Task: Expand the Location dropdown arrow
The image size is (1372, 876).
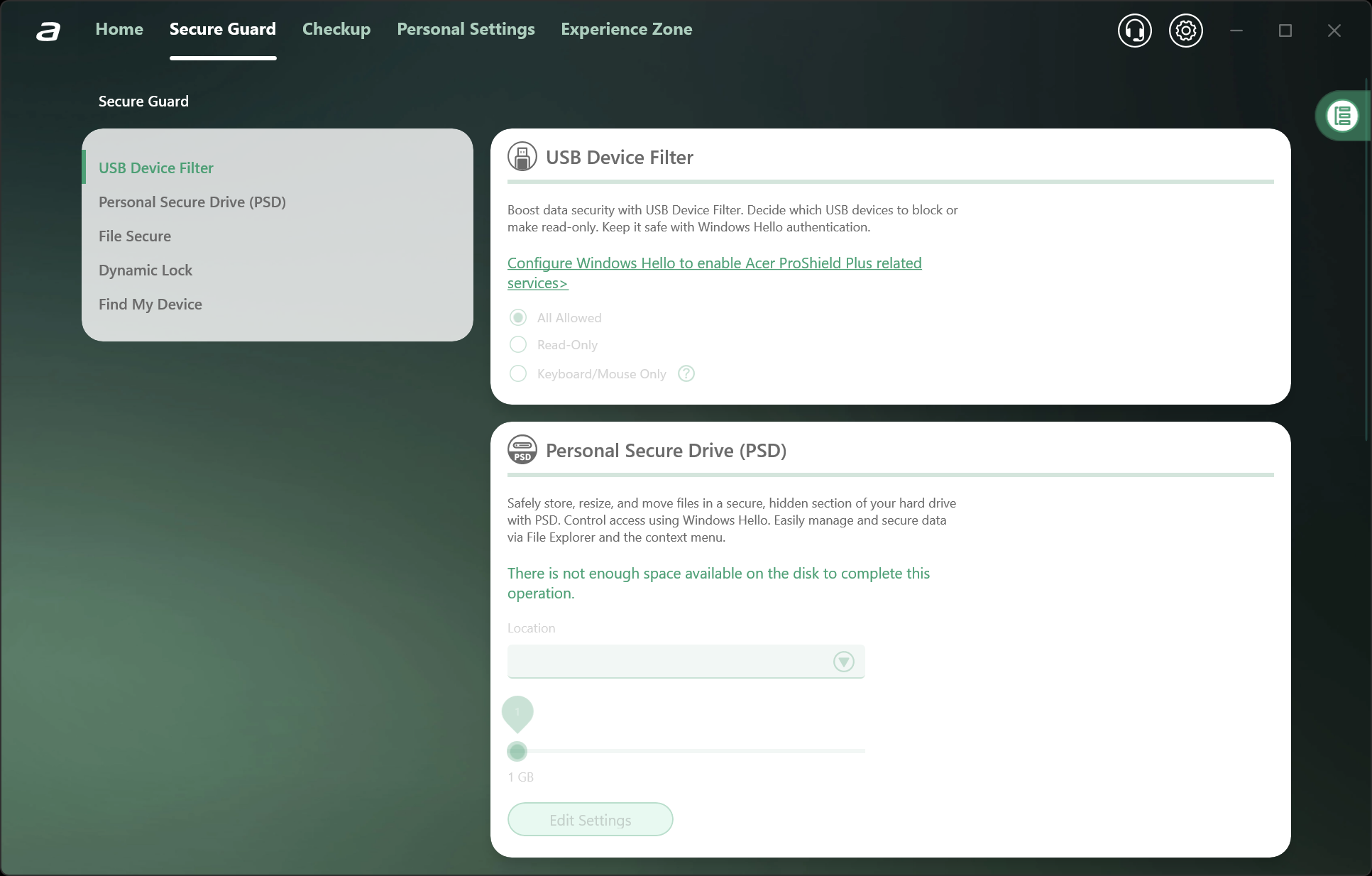Action: tap(843, 662)
